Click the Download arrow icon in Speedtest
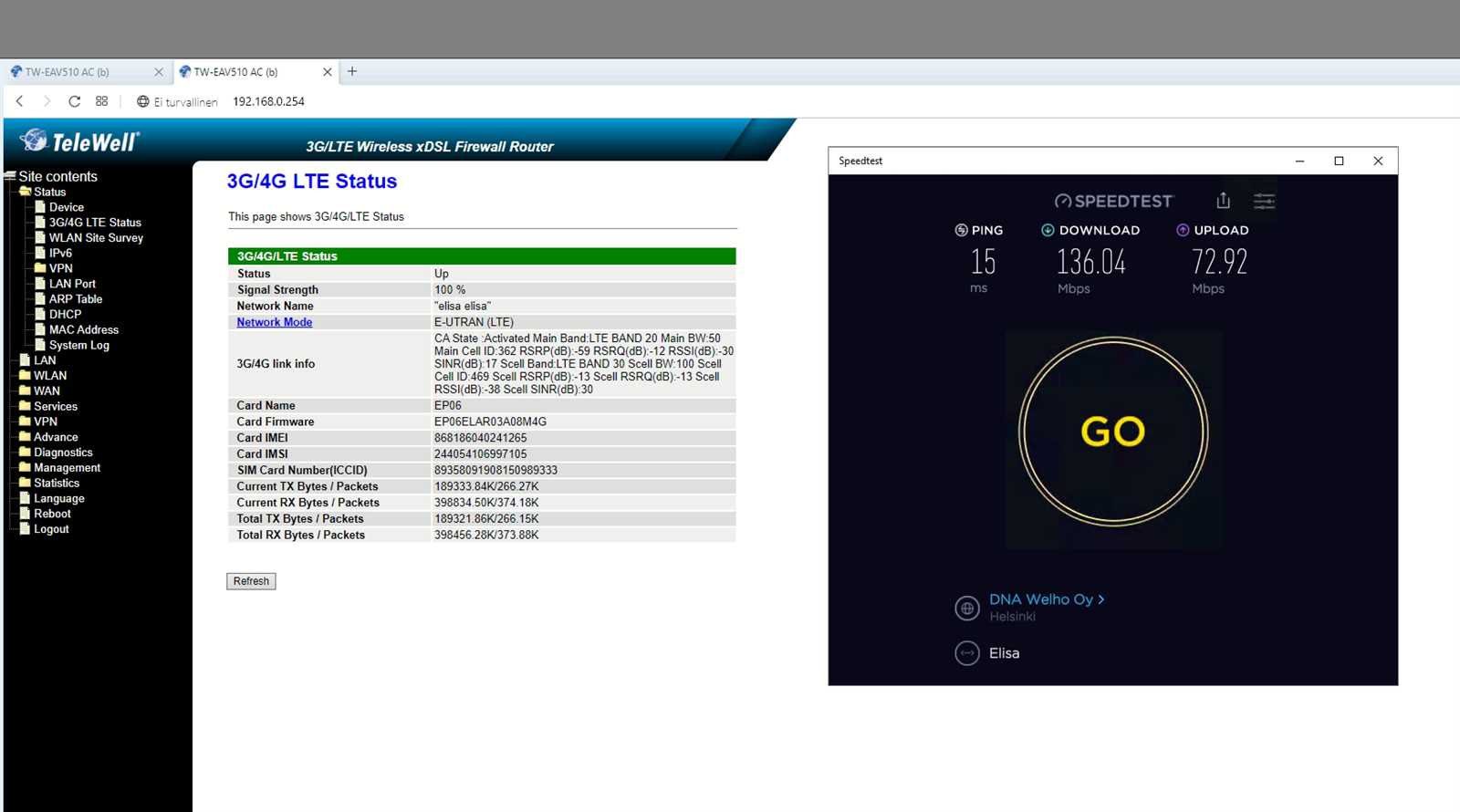The image size is (1460, 812). pyautogui.click(x=1048, y=231)
